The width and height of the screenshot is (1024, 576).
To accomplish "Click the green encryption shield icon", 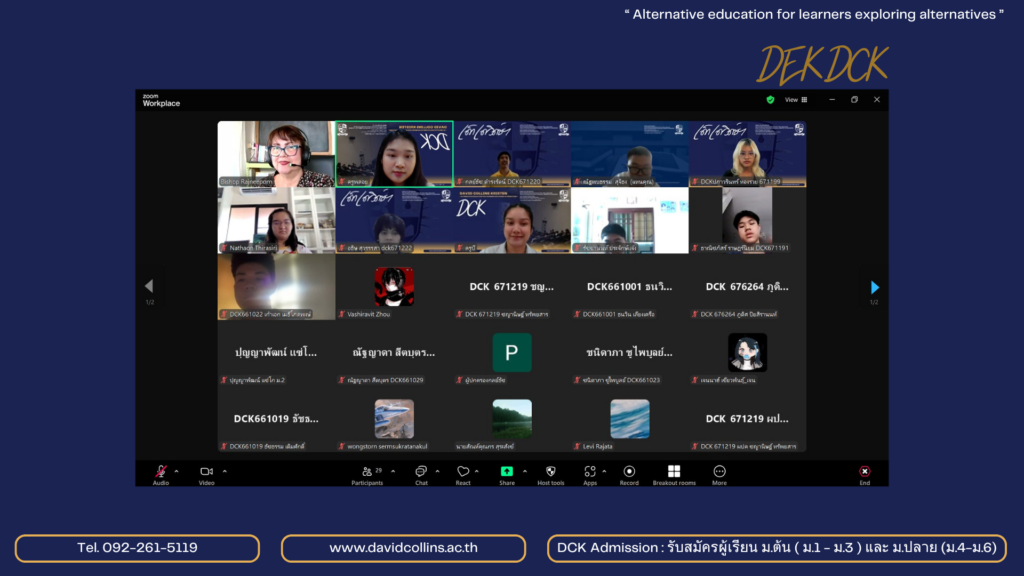I will click(770, 100).
